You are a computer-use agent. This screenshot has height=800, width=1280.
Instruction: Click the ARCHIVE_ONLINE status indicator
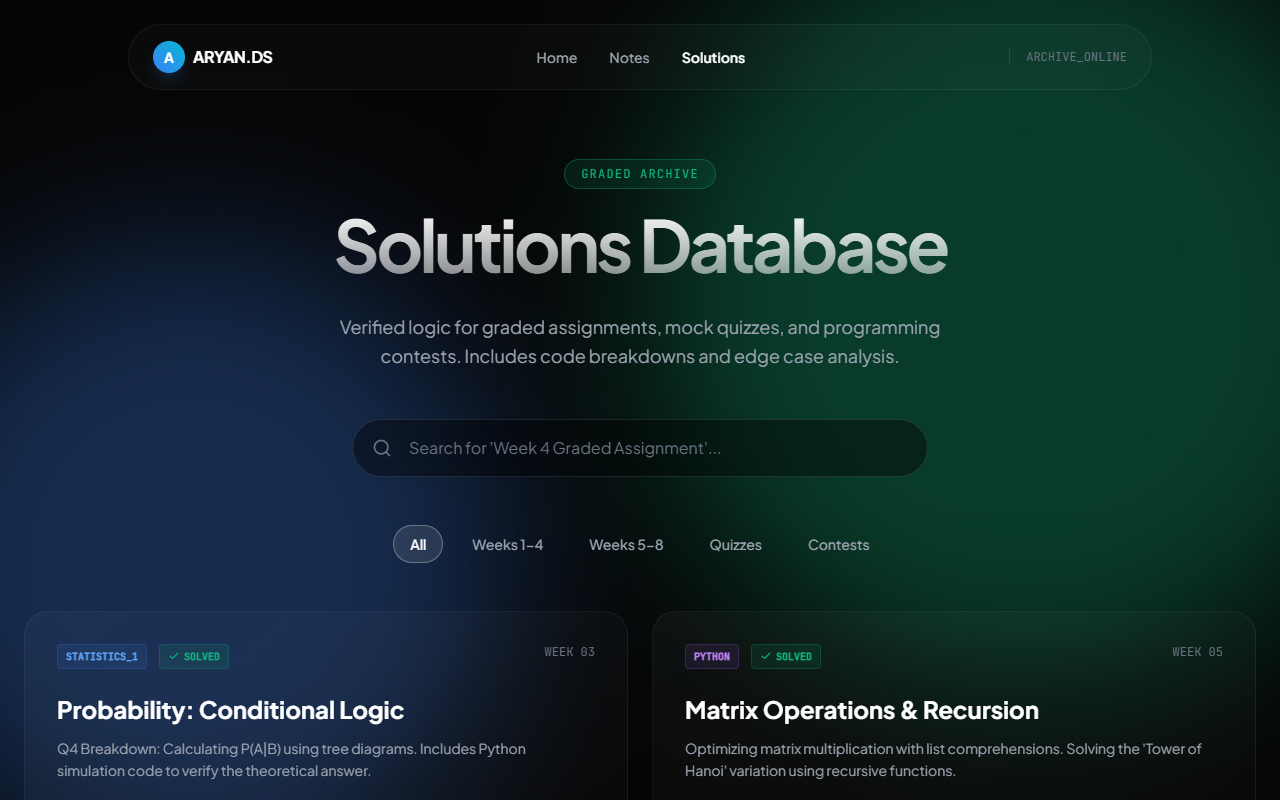click(1075, 56)
